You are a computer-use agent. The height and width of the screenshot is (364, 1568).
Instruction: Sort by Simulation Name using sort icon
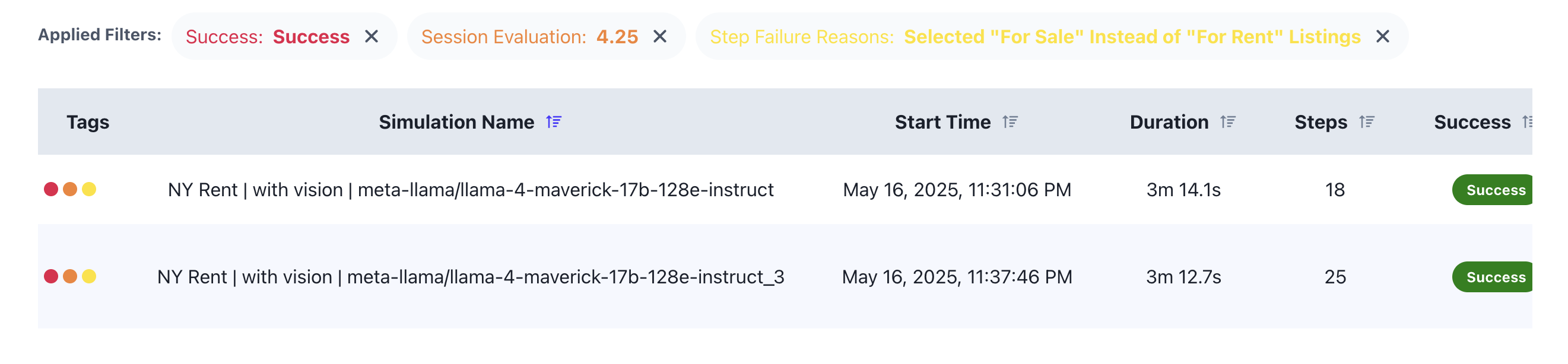point(553,122)
